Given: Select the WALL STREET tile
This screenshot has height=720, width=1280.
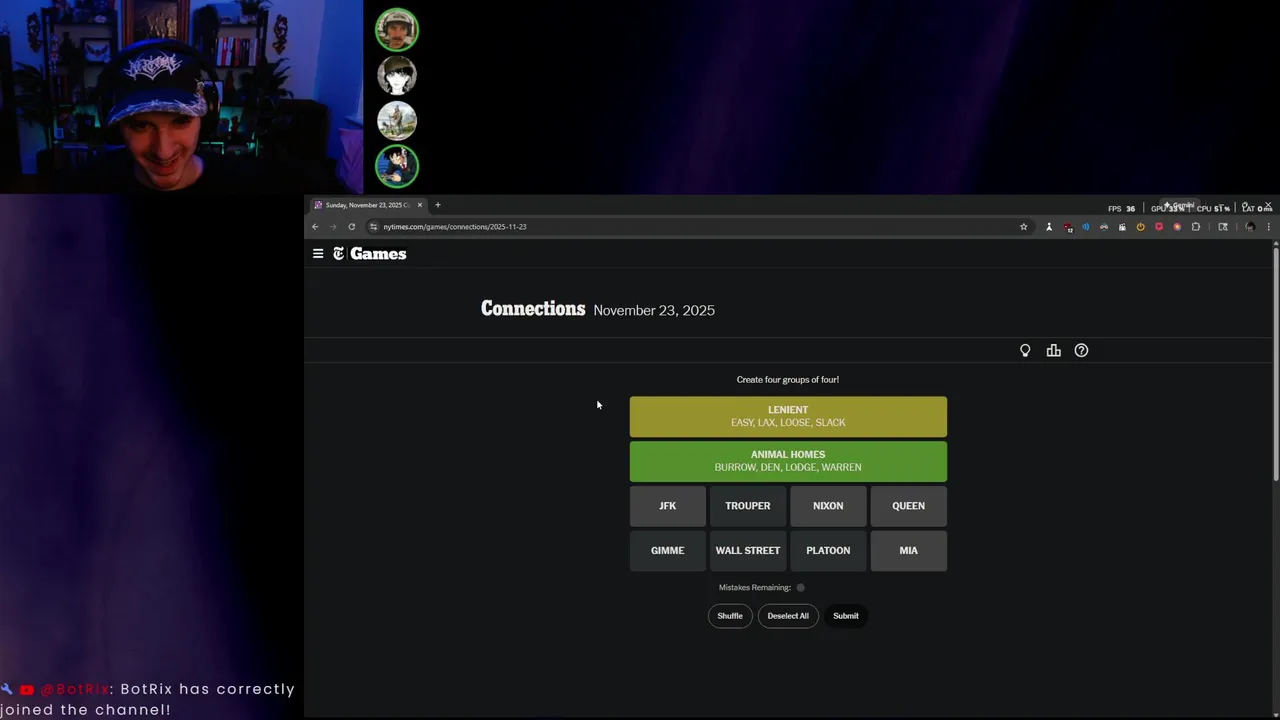Looking at the screenshot, I should [x=748, y=551].
